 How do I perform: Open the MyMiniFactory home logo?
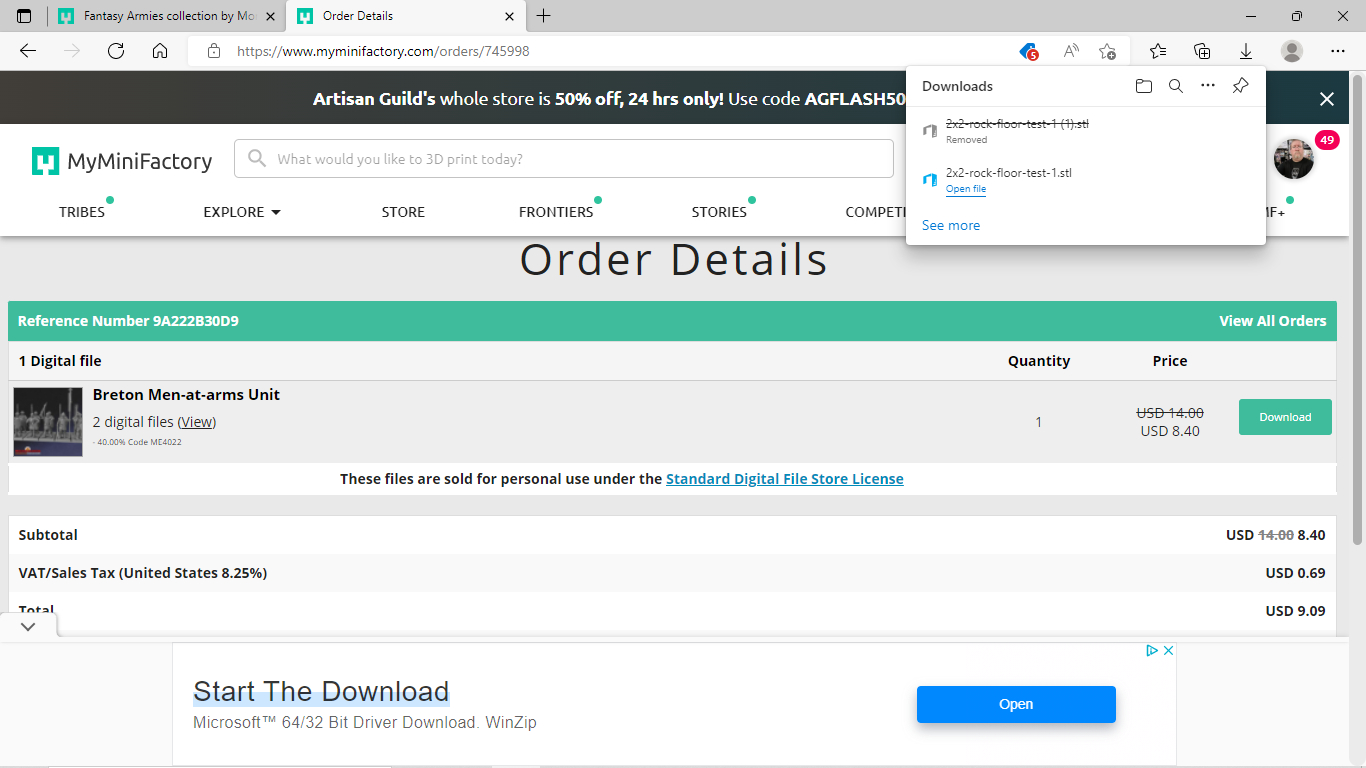point(122,161)
